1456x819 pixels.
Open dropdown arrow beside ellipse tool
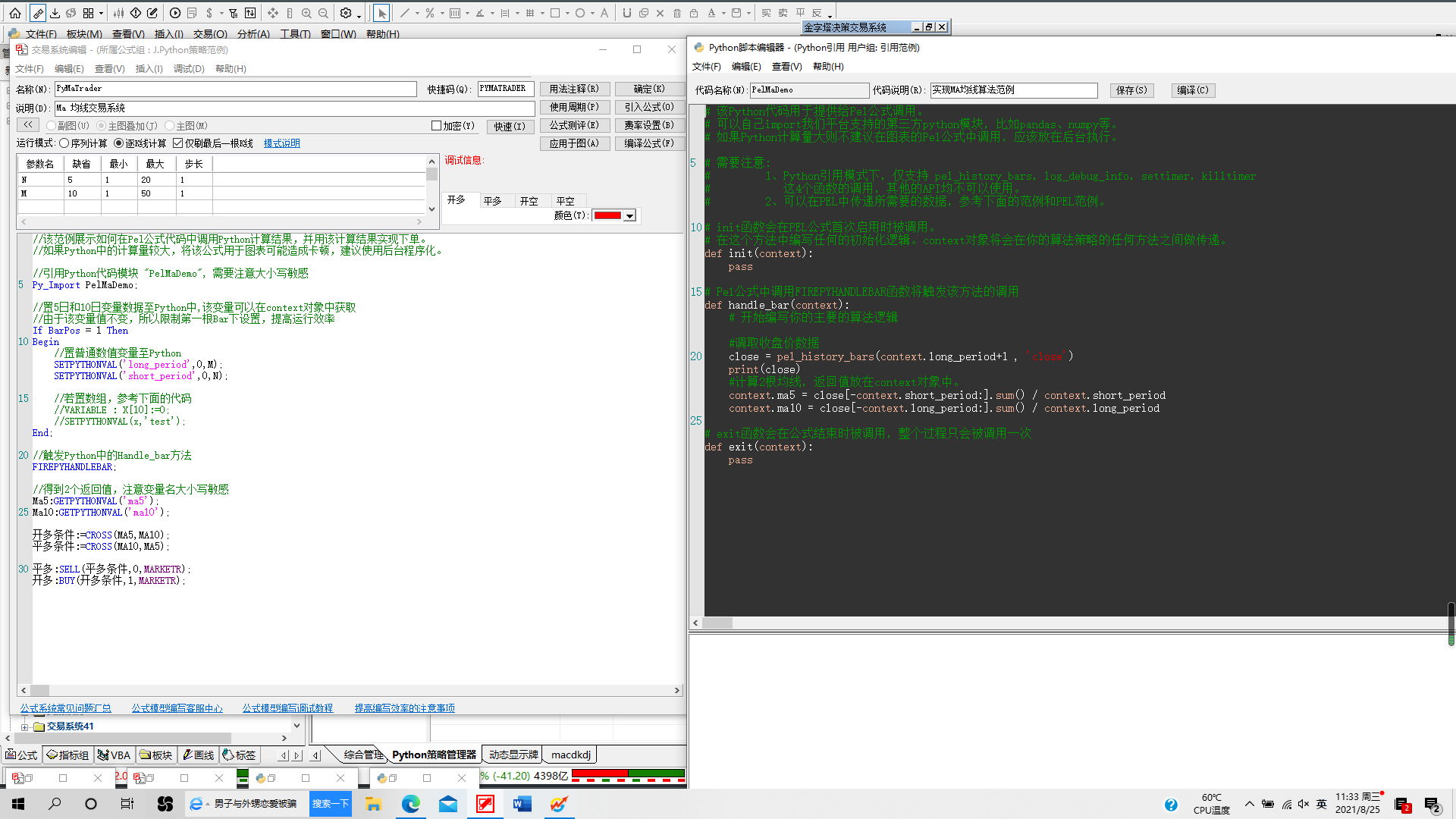pyautogui.click(x=592, y=14)
